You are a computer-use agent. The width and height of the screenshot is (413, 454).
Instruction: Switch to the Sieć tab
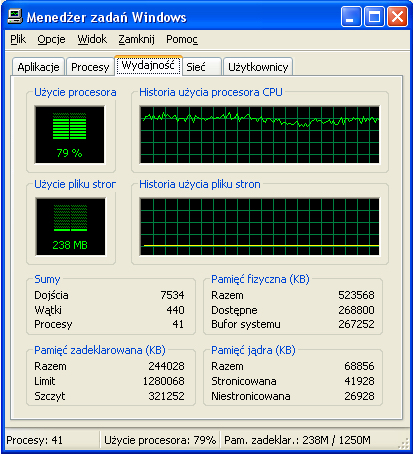[x=202, y=67]
